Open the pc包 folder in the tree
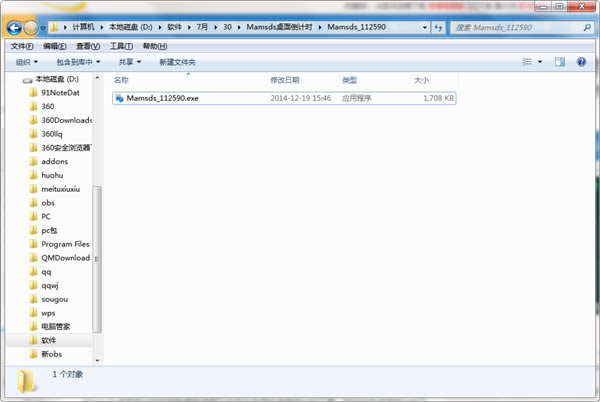This screenshot has height=402, width=600. point(44,230)
